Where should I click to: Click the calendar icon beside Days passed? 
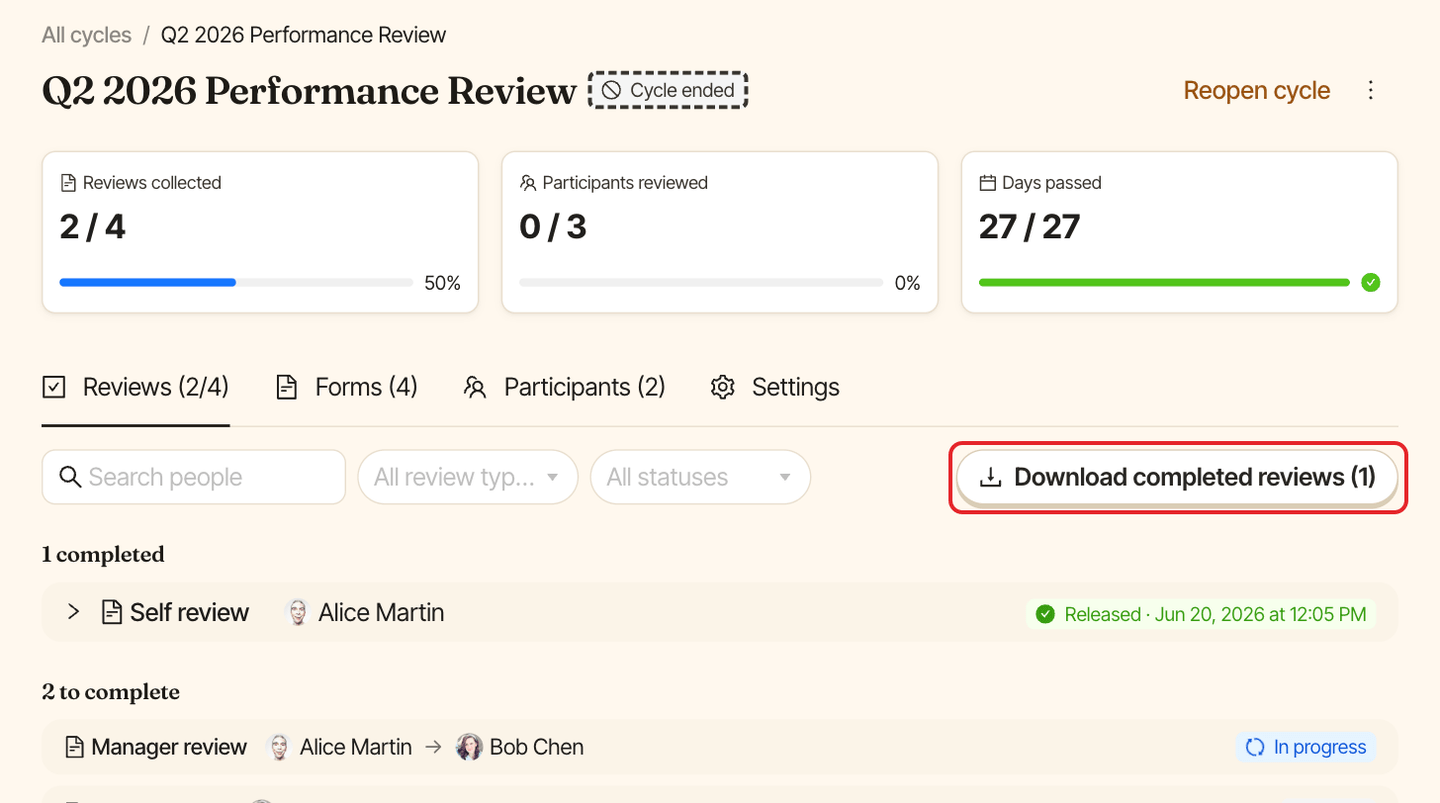pyautogui.click(x=988, y=183)
